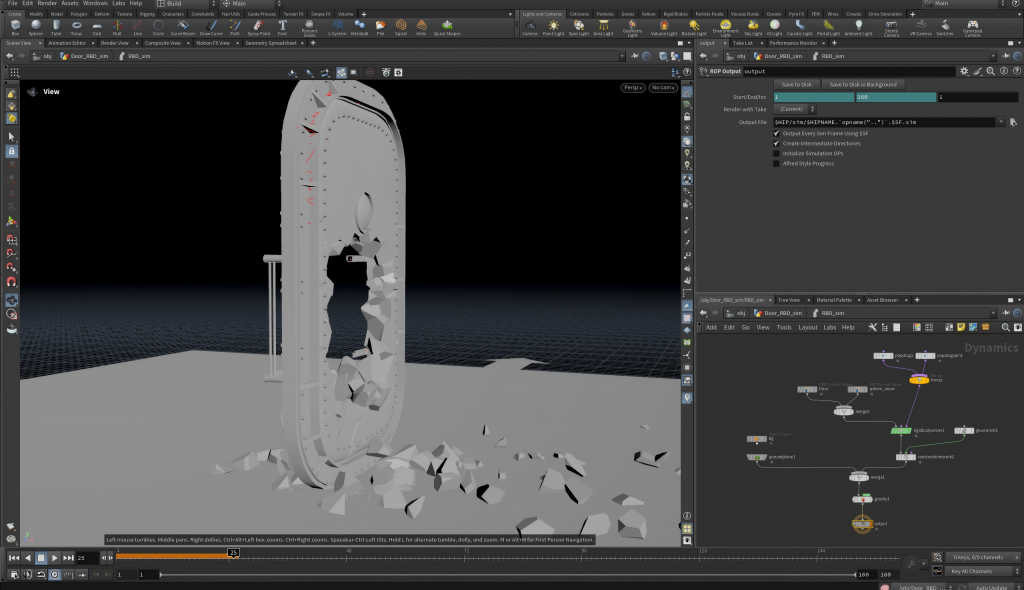The width and height of the screenshot is (1024, 590).
Task: Open the Persp viewport dropdown
Action: 633,88
